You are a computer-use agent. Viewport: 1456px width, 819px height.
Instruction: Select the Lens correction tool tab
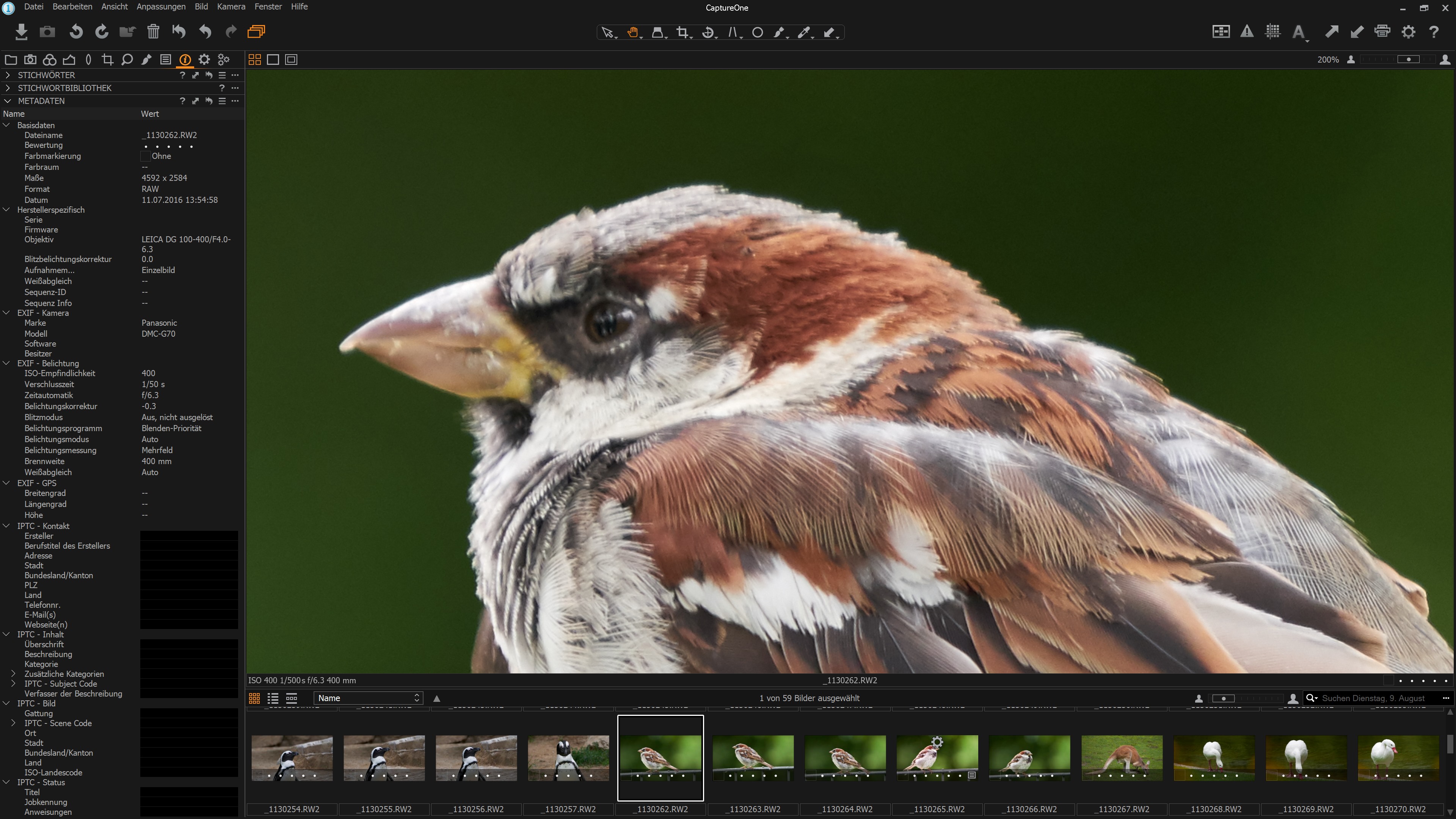point(88,60)
